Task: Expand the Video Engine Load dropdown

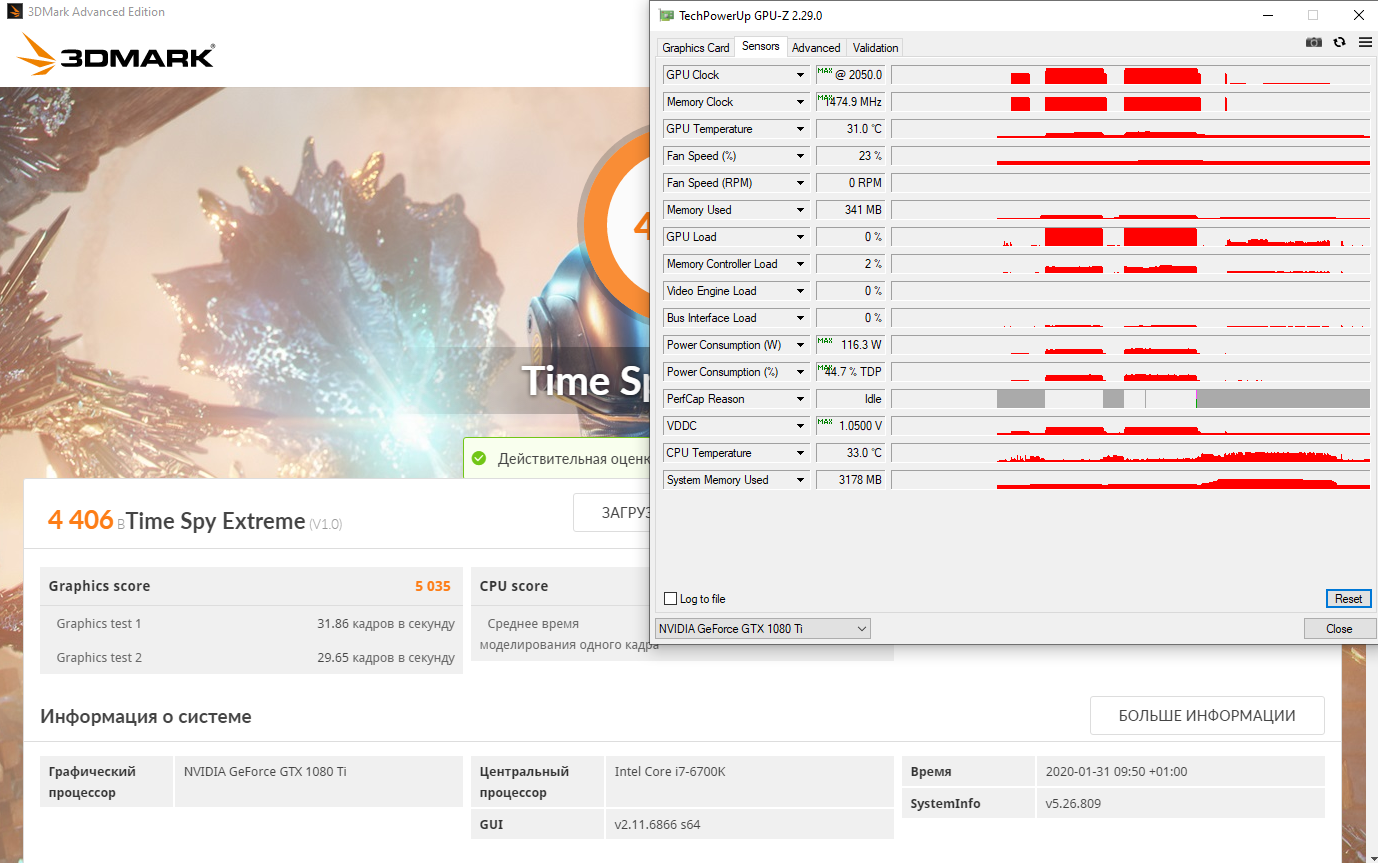Action: tap(800, 291)
